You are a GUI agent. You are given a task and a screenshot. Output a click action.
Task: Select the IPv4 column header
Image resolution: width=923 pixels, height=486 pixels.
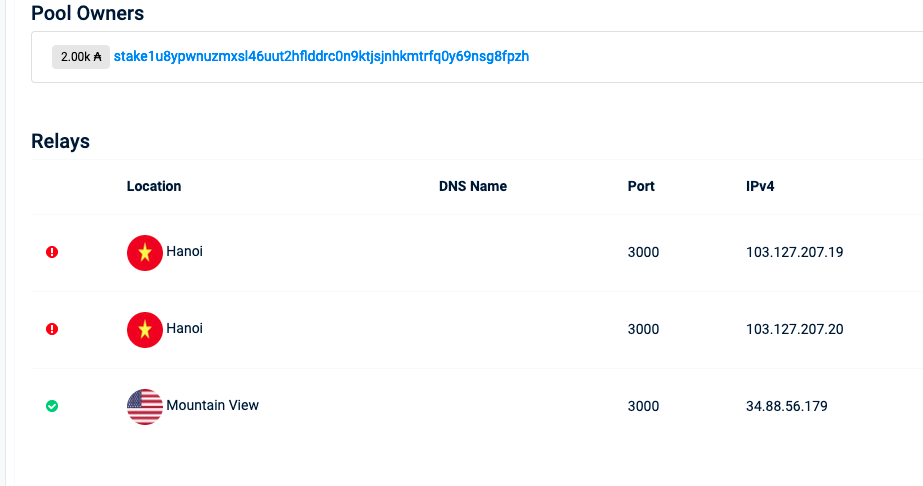(760, 186)
